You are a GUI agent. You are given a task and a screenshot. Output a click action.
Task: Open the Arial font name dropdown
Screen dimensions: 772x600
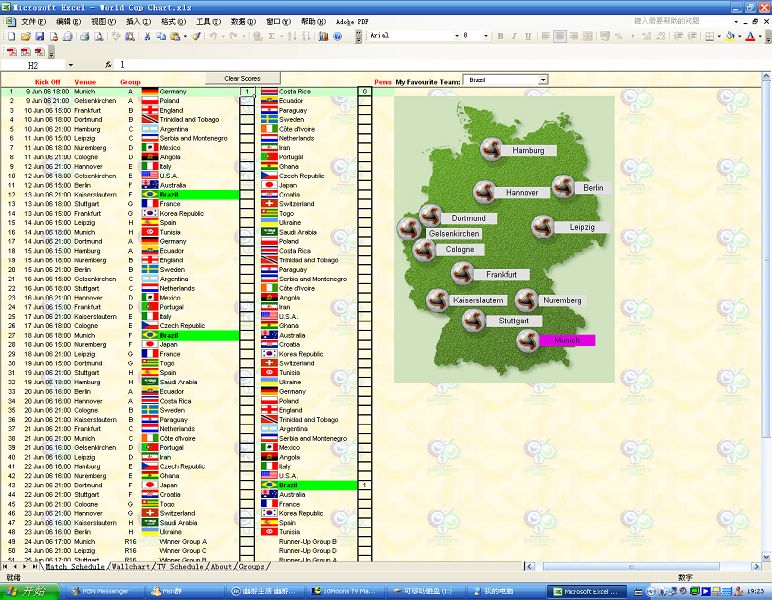[456, 36]
